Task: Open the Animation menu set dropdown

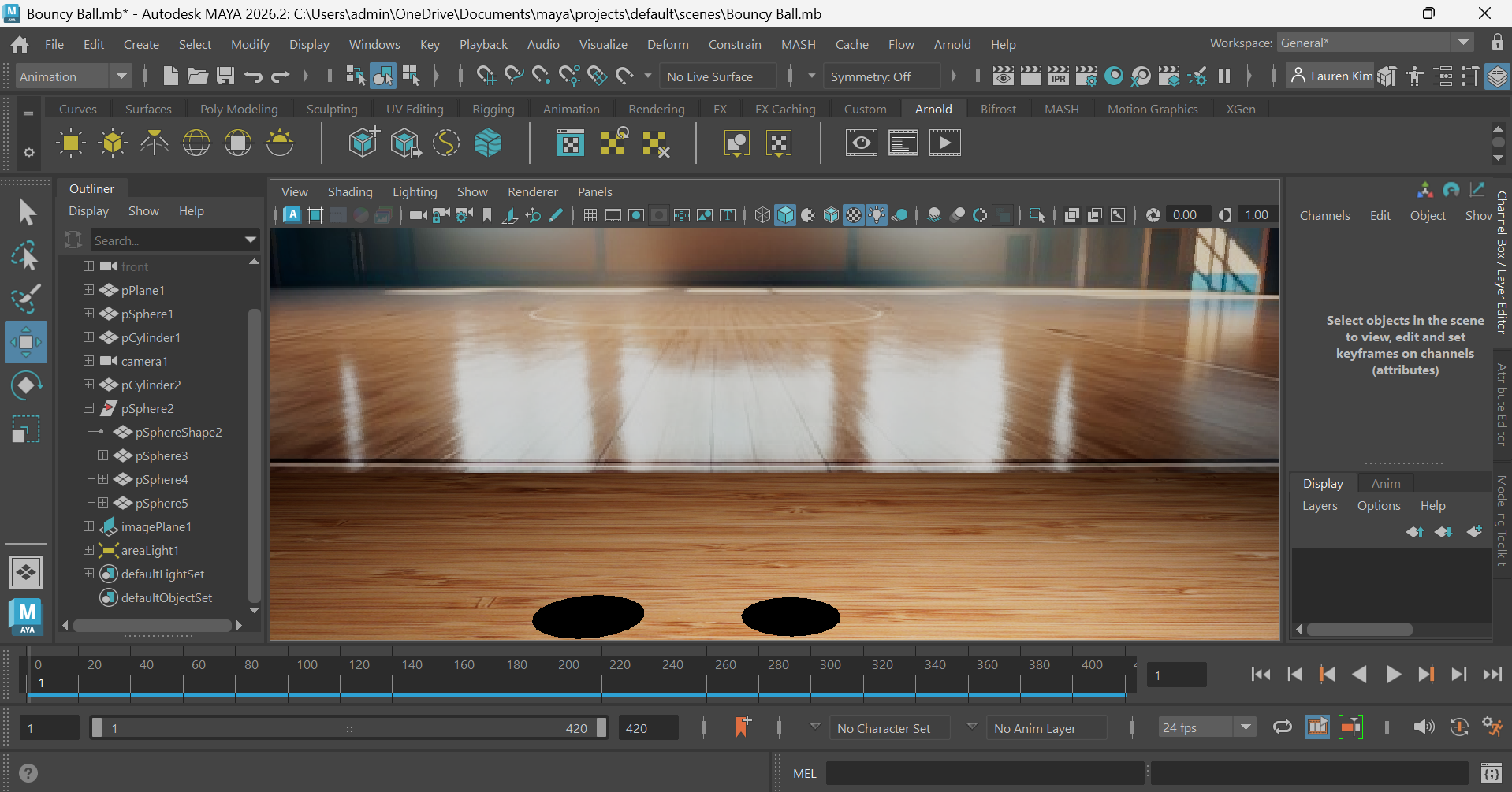Action: (x=121, y=76)
